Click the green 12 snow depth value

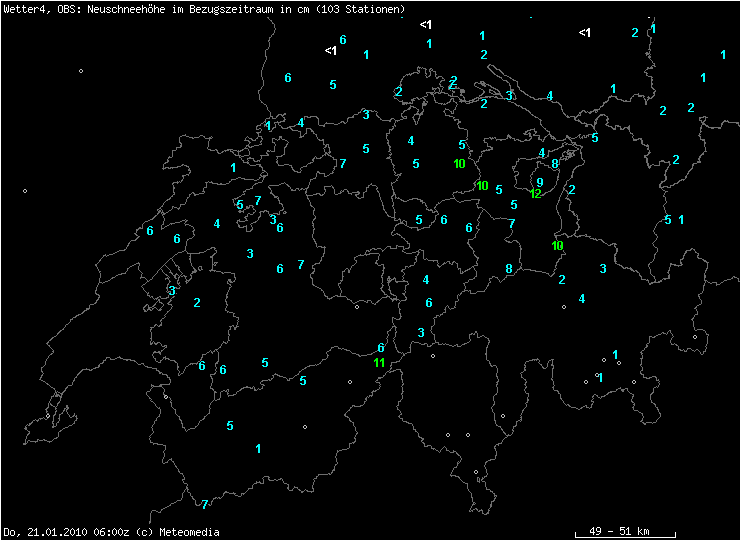click(x=535, y=194)
